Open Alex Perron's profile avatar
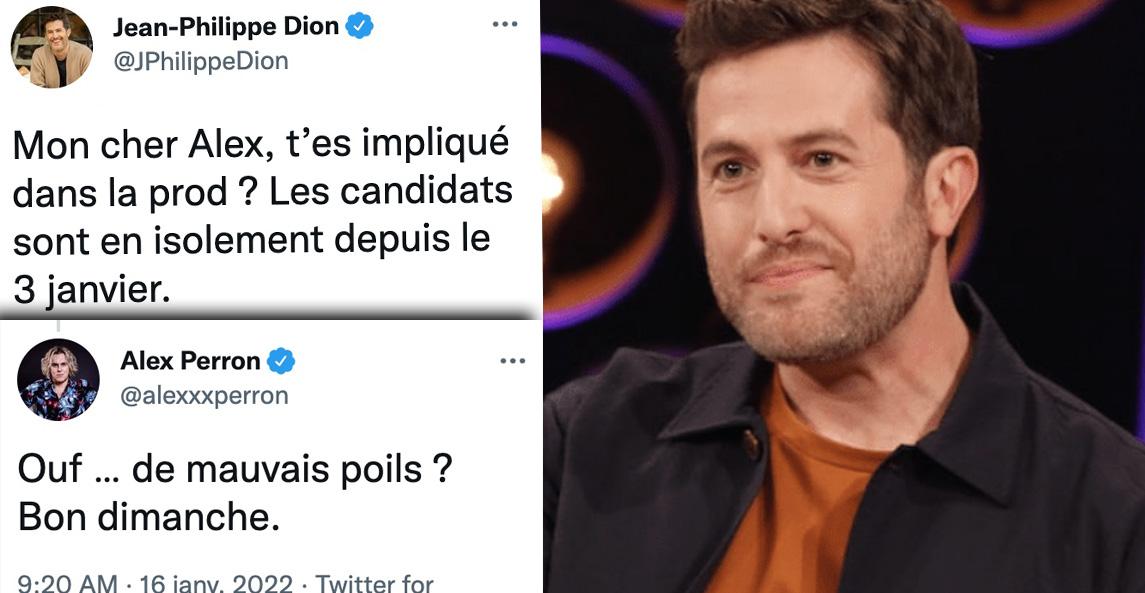1145x593 pixels. 58,380
